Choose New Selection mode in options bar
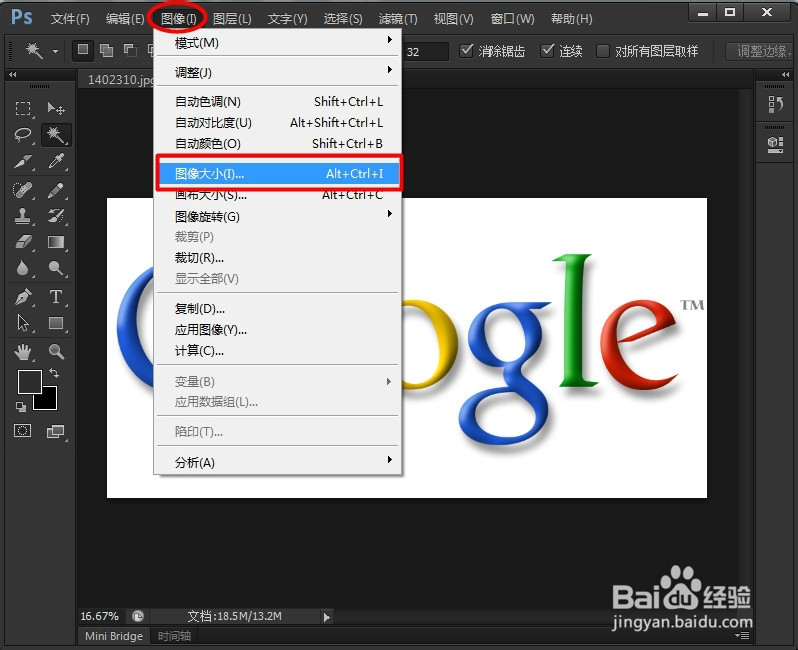The height and width of the screenshot is (650, 798). click(x=82, y=50)
